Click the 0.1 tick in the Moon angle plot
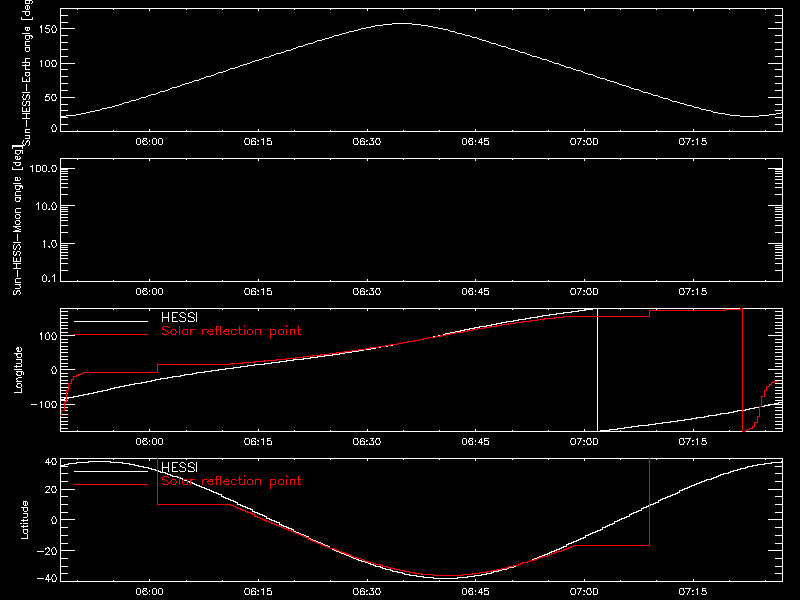 [49, 279]
